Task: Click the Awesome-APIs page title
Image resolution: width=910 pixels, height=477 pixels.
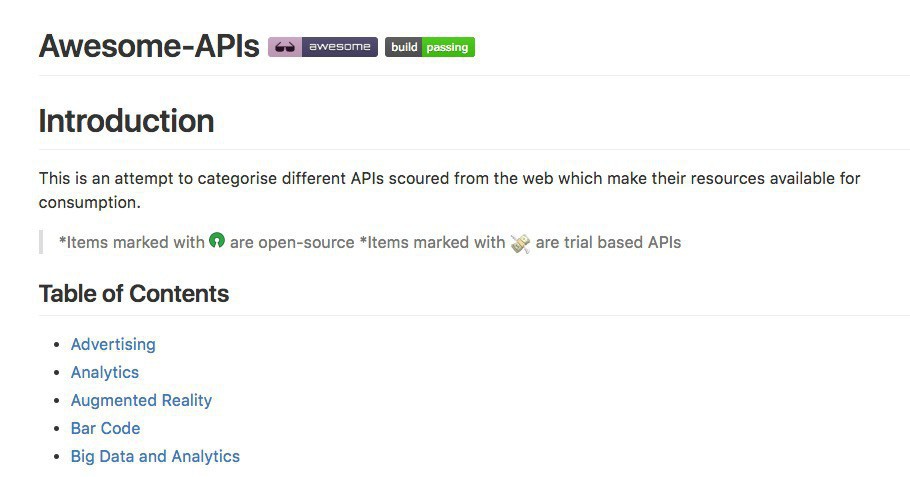Action: click(149, 47)
